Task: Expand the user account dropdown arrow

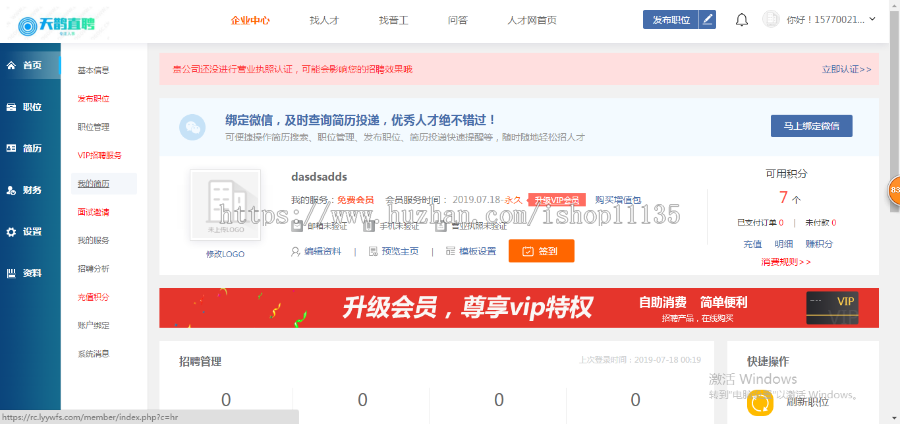Action: 872,19
